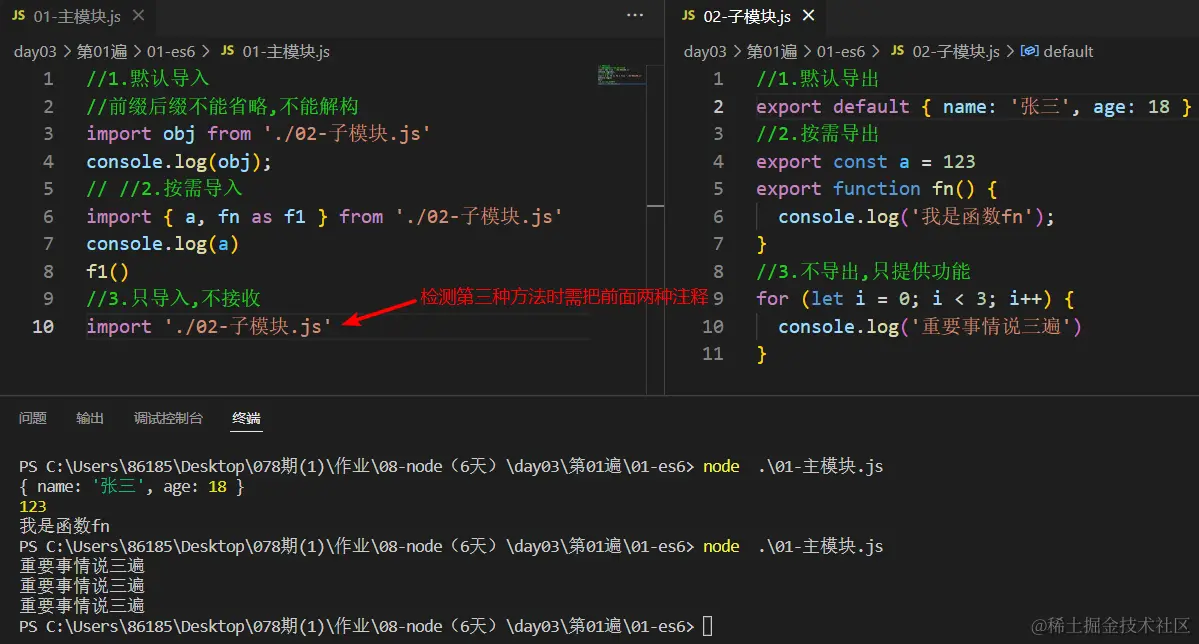Click the left editor minimap preview

click(621, 74)
